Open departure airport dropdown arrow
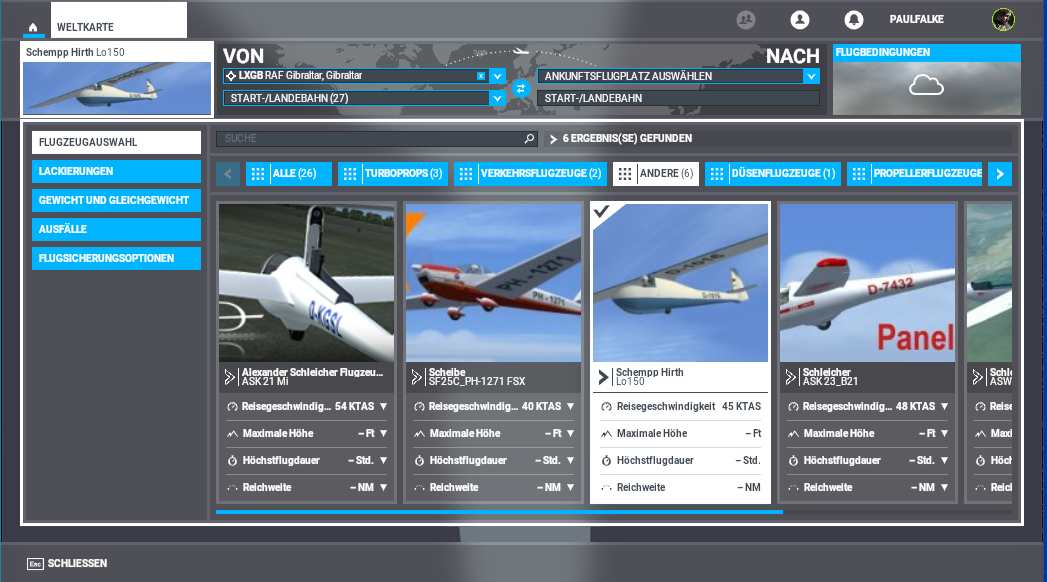The width and height of the screenshot is (1047, 582). point(497,77)
